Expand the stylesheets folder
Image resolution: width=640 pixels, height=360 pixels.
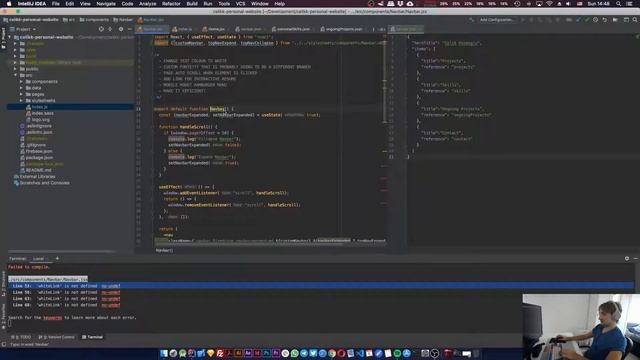[x=21, y=100]
